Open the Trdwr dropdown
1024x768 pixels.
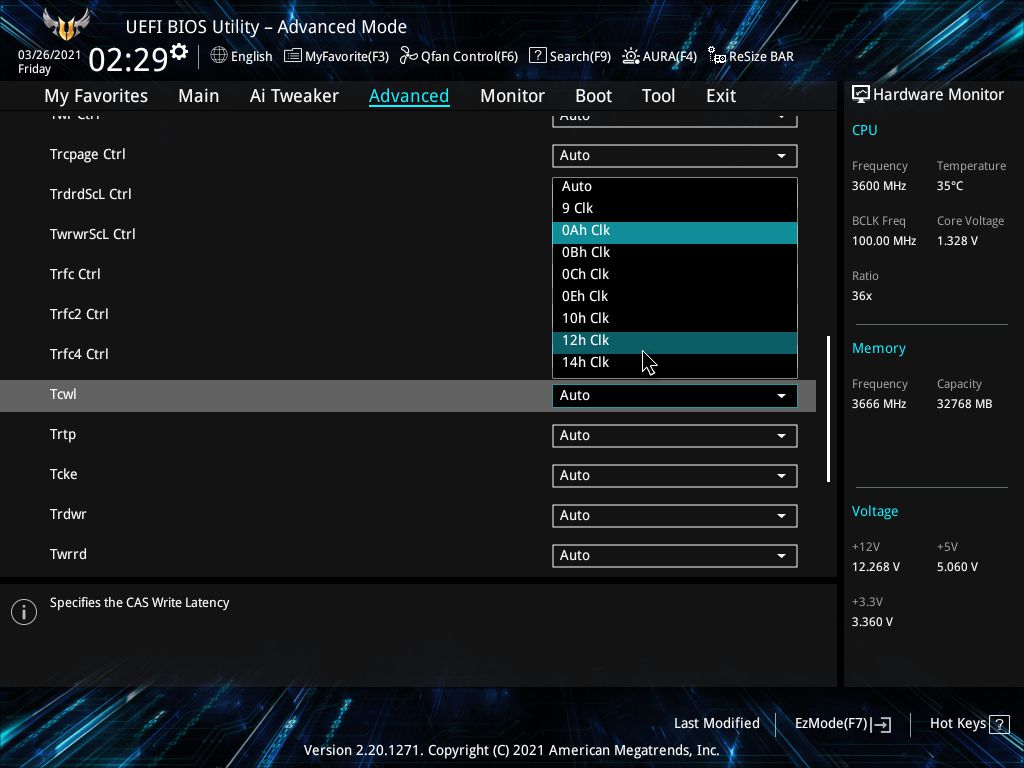[x=675, y=515]
